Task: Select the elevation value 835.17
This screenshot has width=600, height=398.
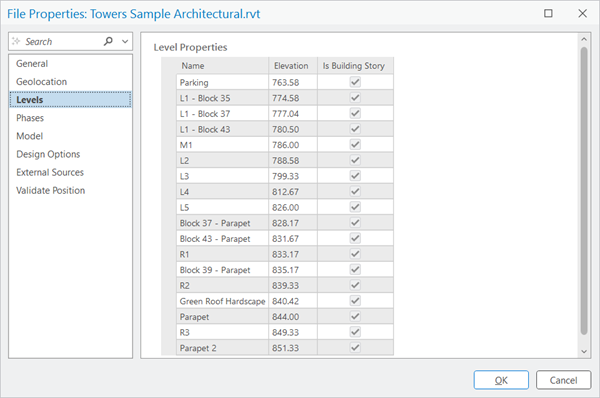Action: [293, 270]
